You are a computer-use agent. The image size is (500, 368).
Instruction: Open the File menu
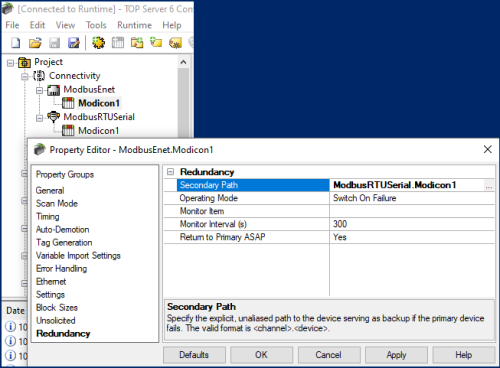coord(12,25)
